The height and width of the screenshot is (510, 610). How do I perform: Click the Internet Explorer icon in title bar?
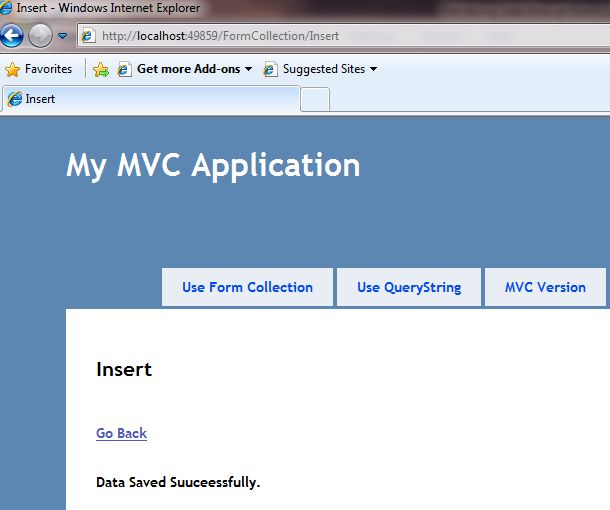pos(6,7)
